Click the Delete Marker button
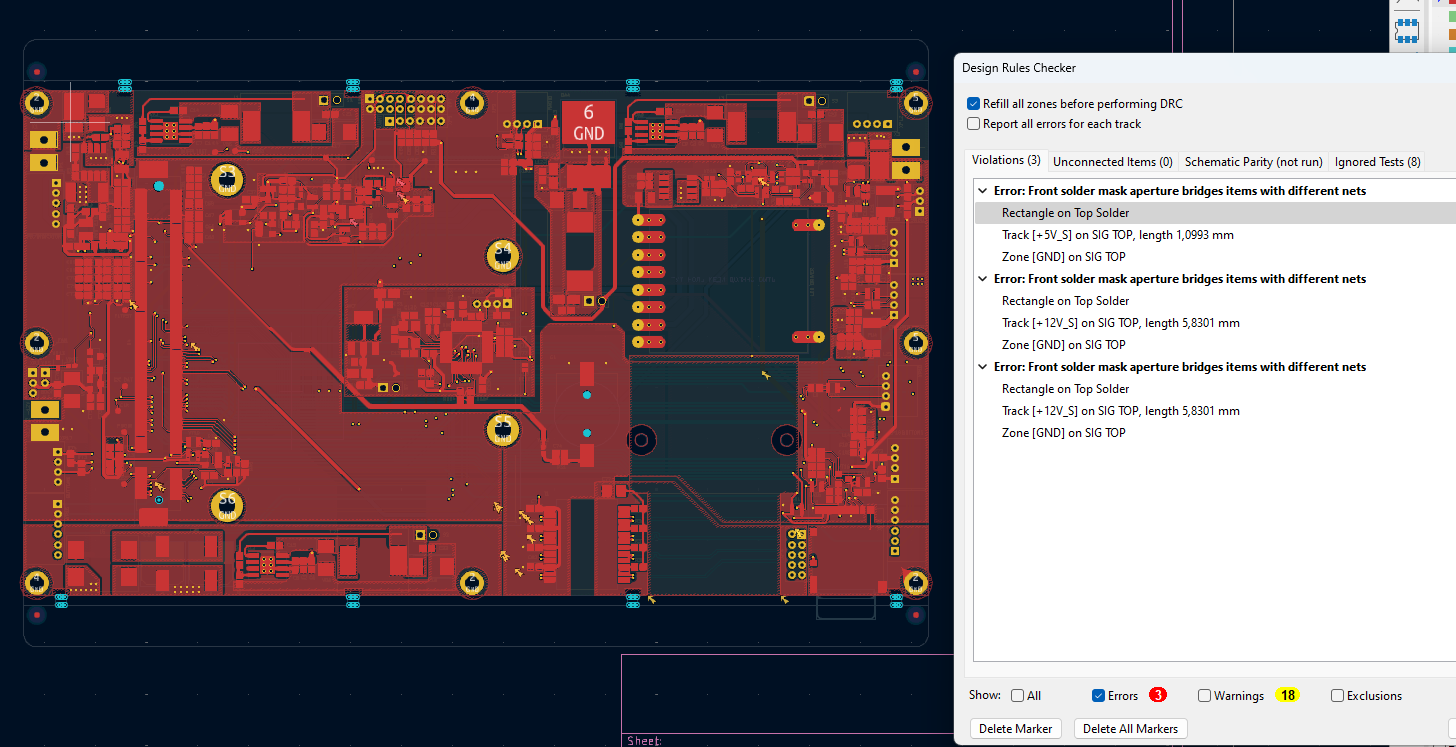 click(1018, 728)
